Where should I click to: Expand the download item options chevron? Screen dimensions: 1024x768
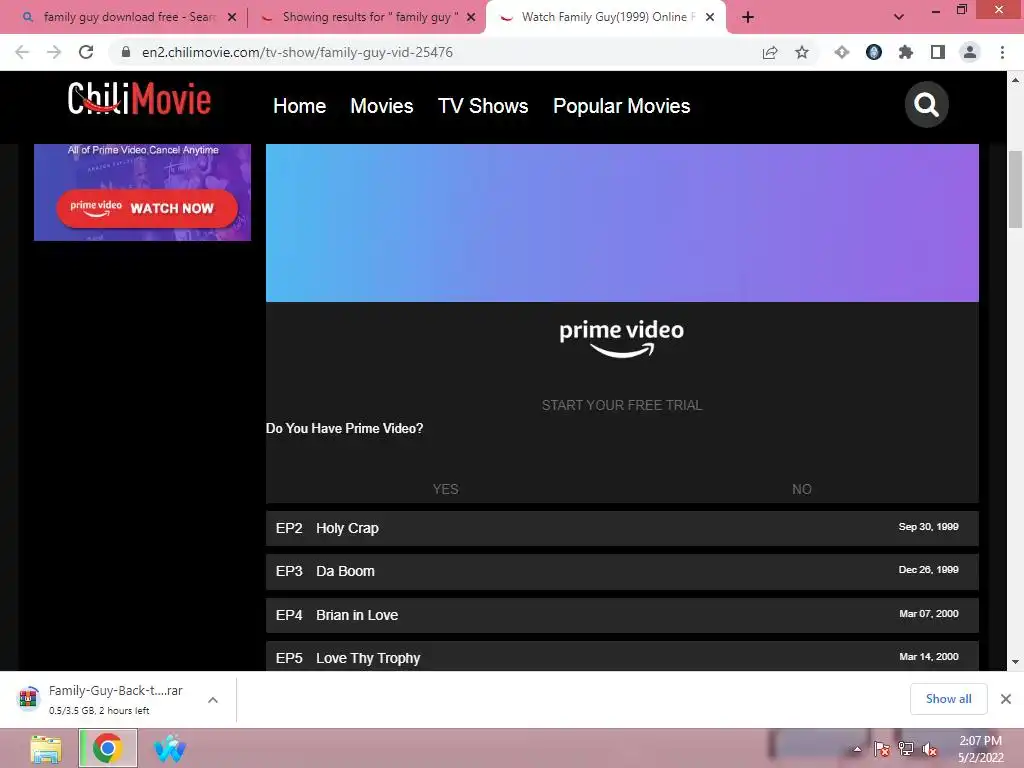tap(212, 699)
